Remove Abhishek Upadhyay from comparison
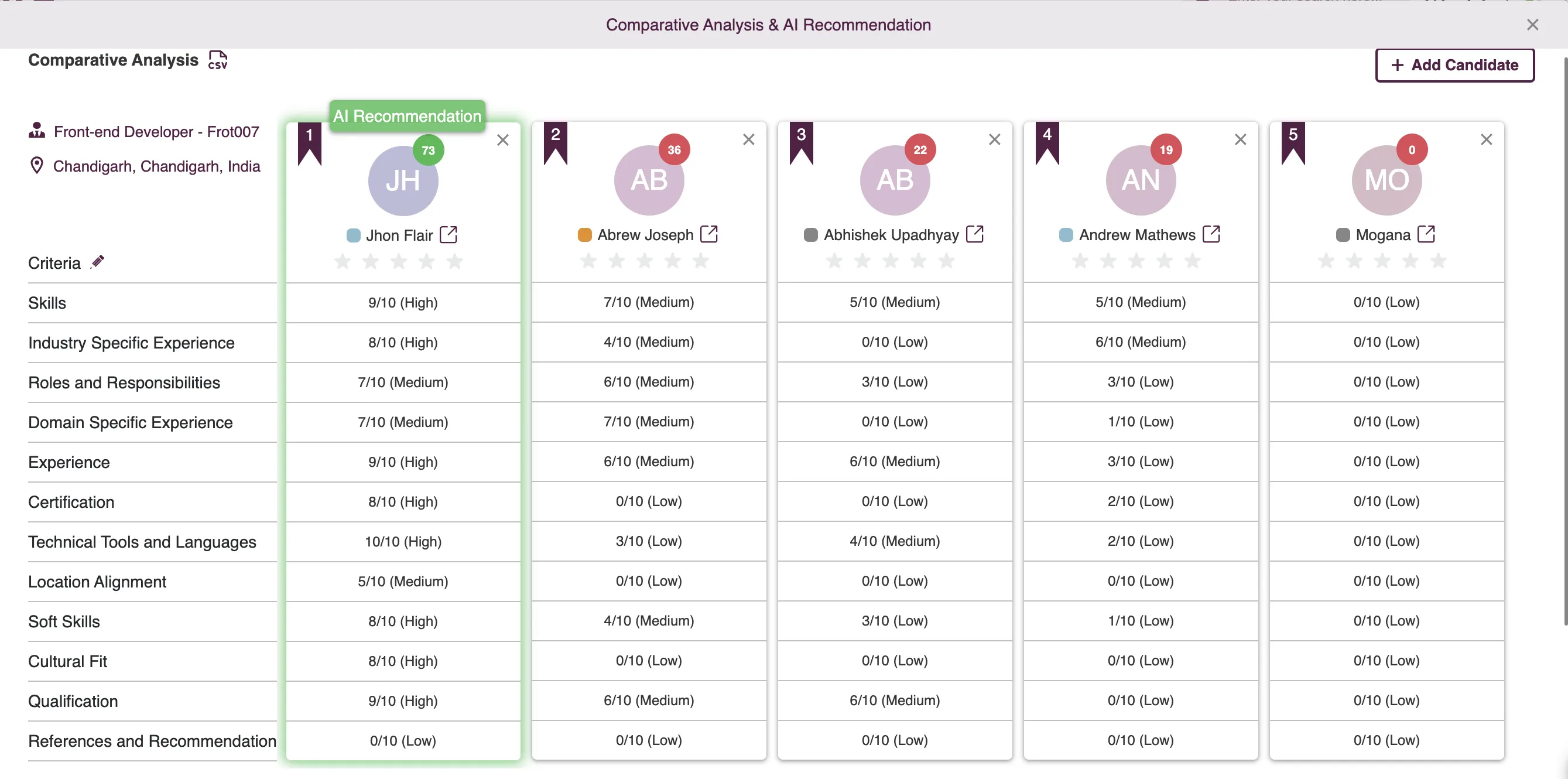This screenshot has height=779, width=1568. click(x=994, y=139)
